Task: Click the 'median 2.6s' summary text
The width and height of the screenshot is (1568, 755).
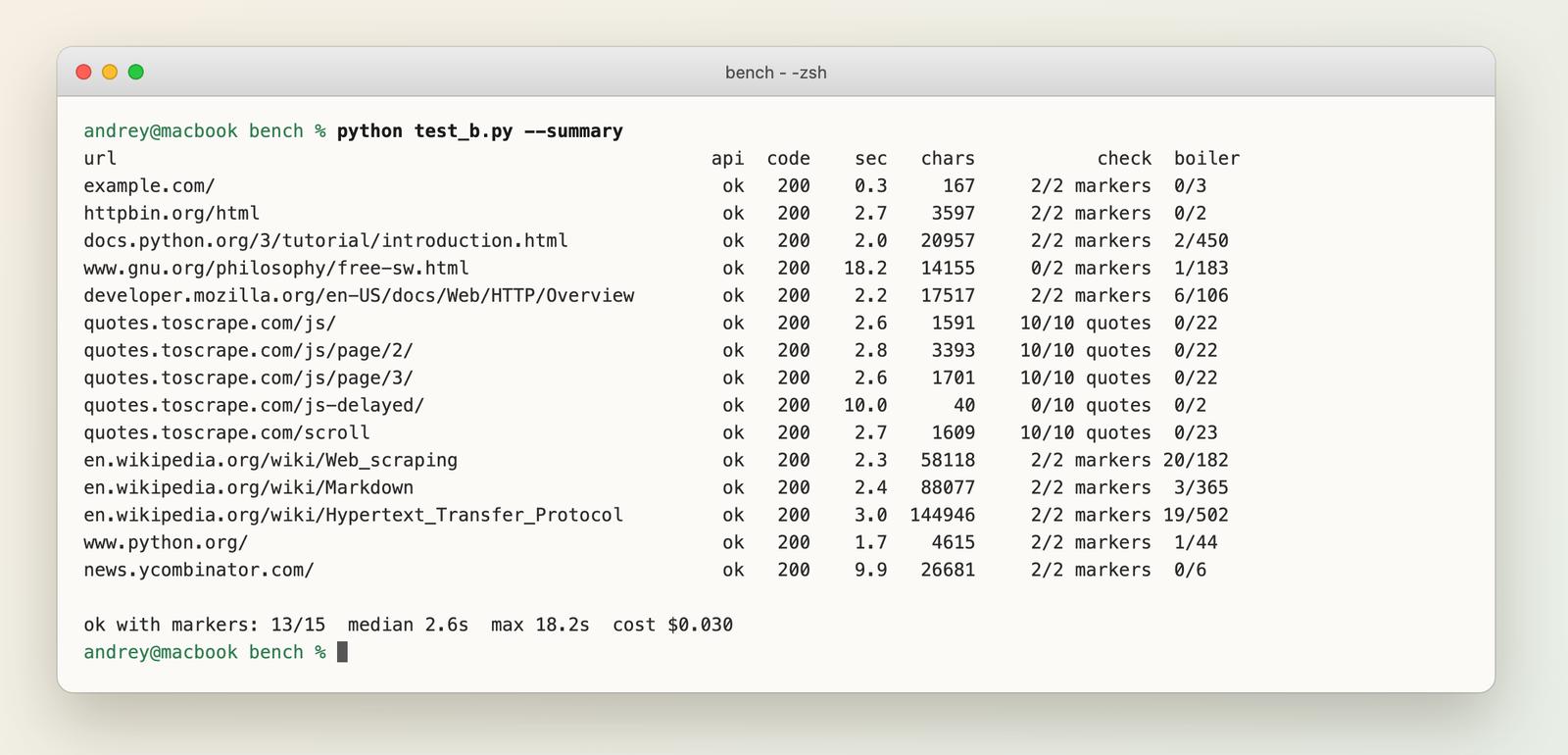Action: [x=408, y=626]
